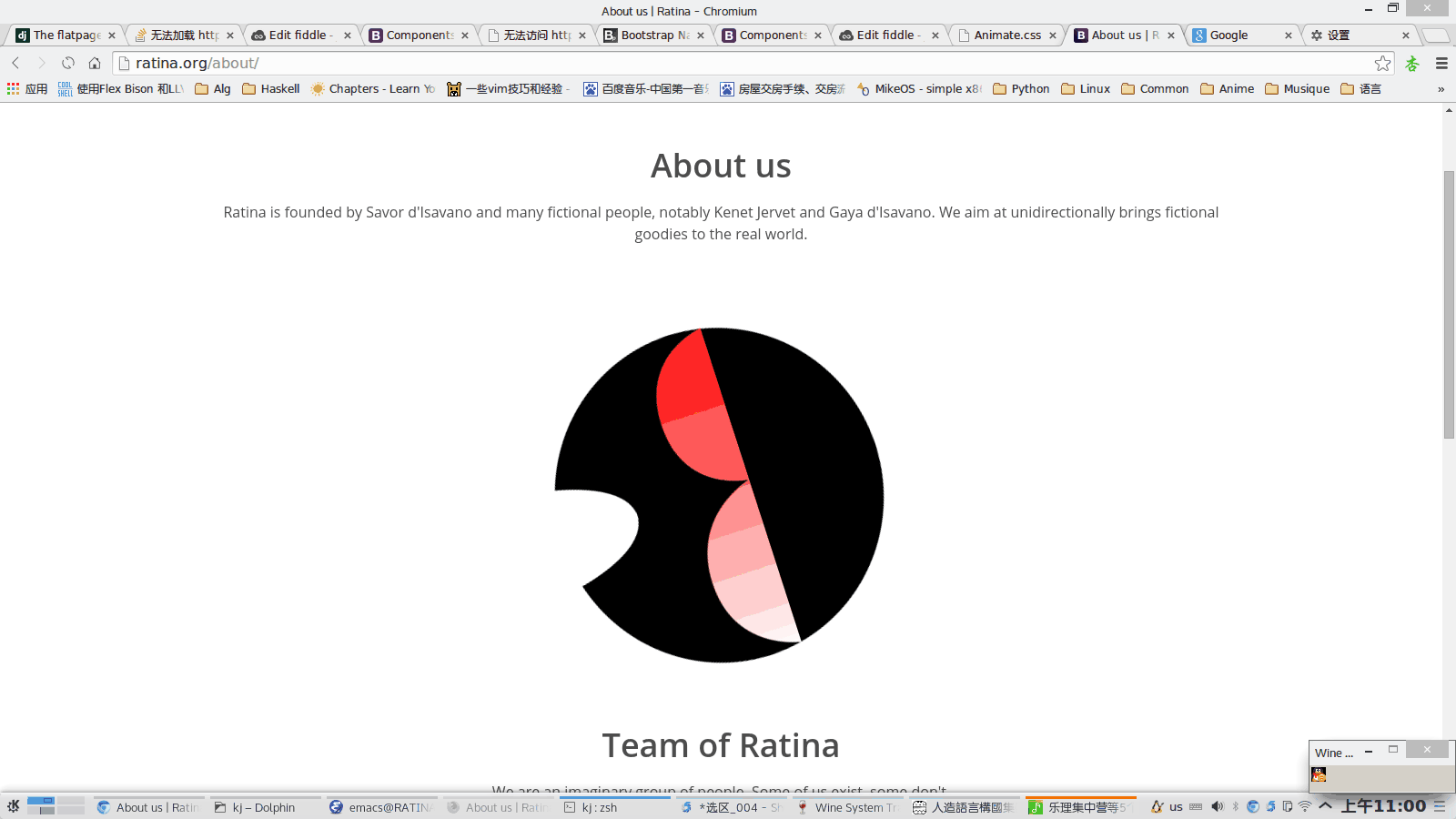1456x819 pixels.
Task: Click the 'Team of Ratina' heading
Action: tap(721, 745)
